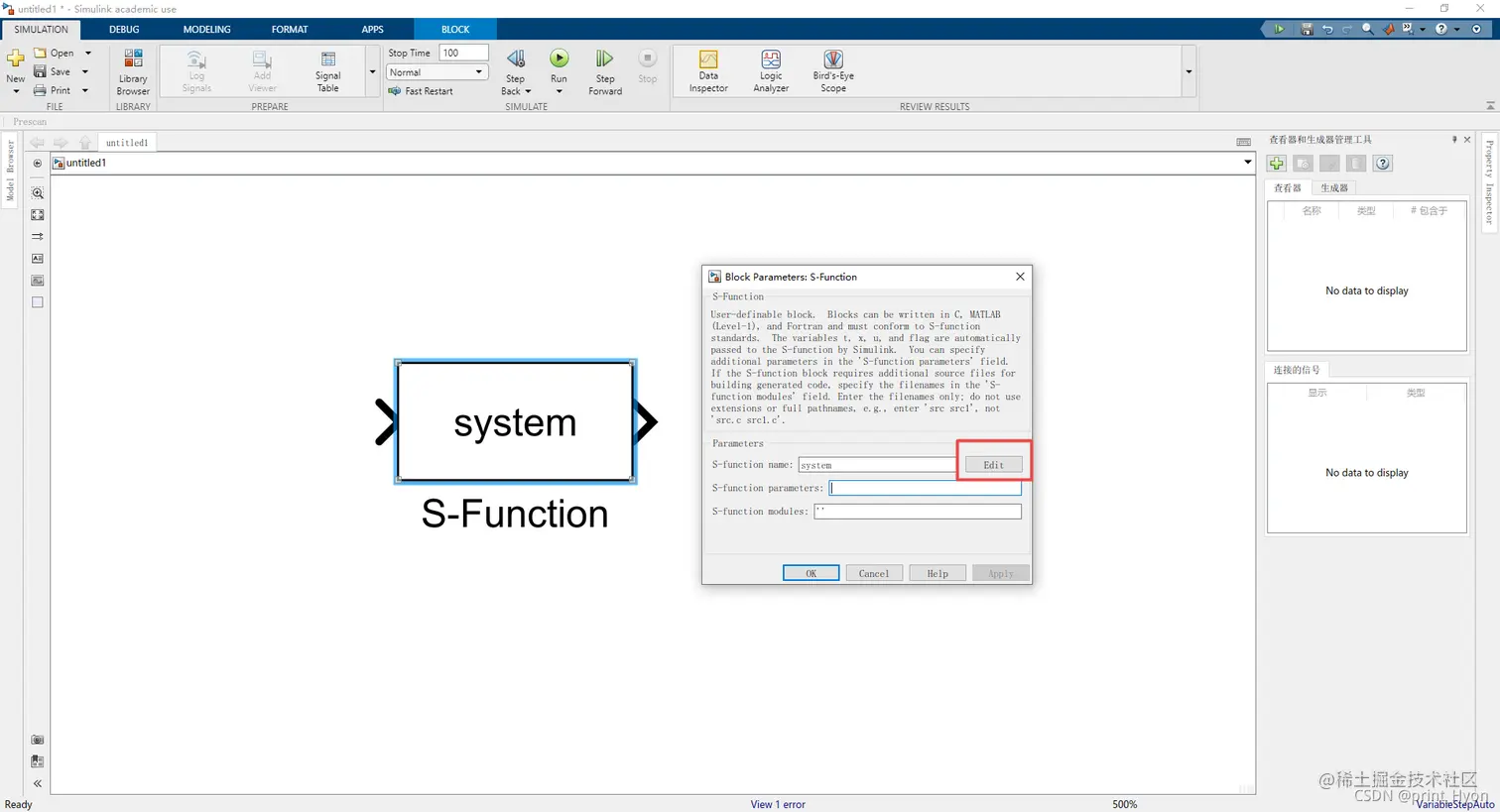Switch to the SIMULATION ribbon tab

(41, 30)
